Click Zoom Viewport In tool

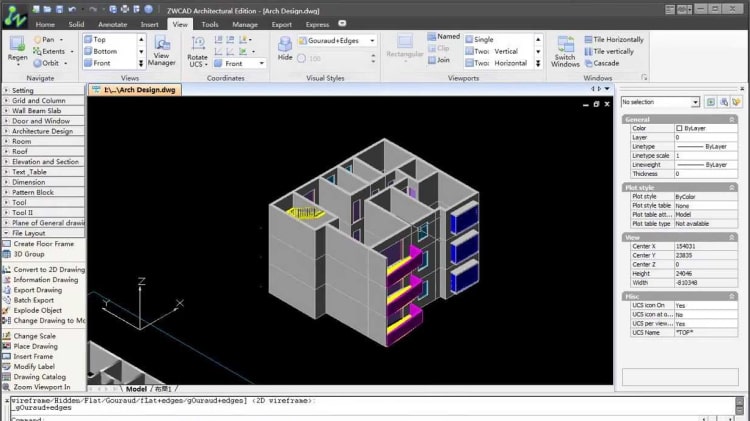[x=42, y=386]
